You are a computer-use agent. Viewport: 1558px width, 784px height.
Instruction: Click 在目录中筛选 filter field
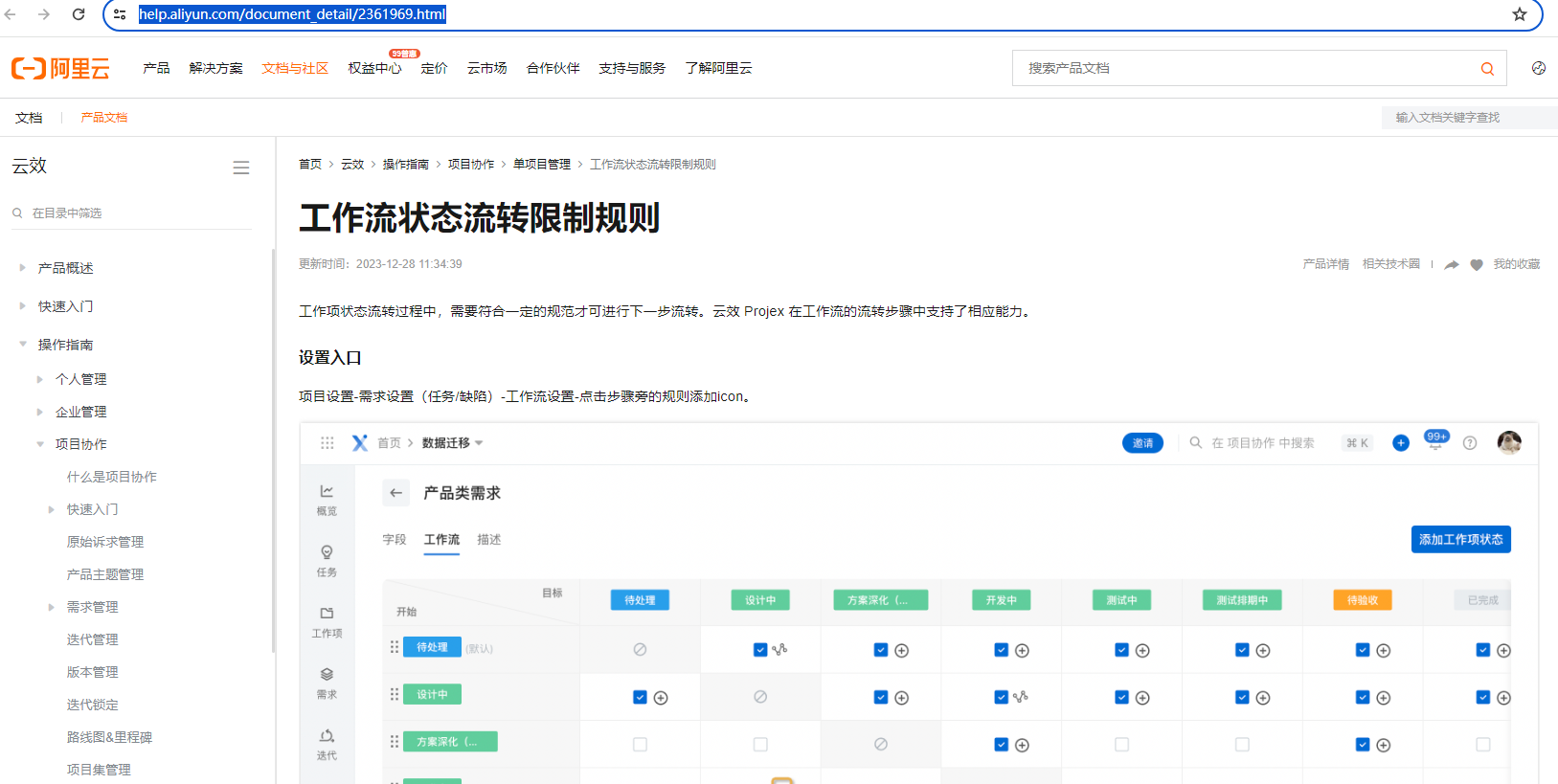[131, 213]
